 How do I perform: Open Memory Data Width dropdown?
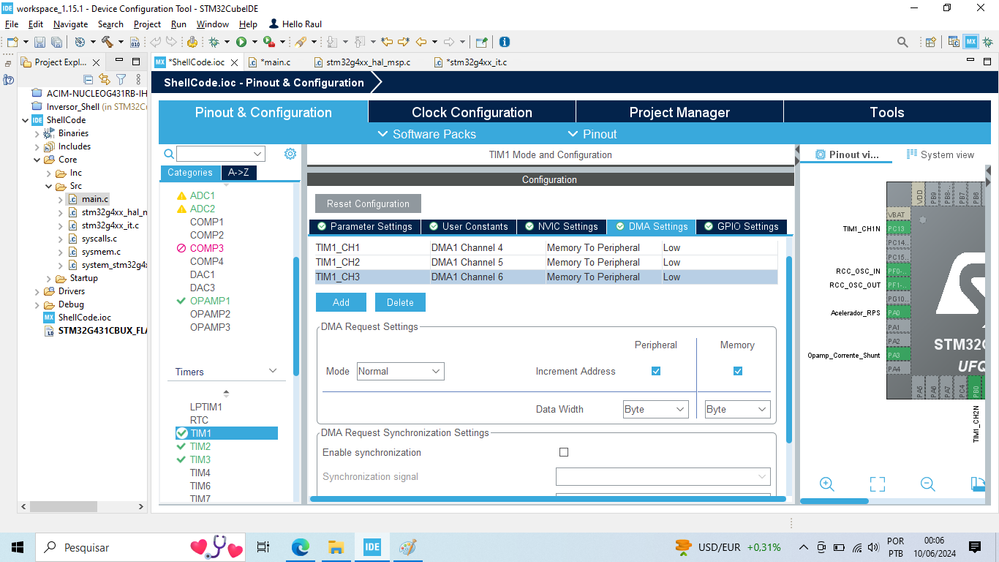click(x=737, y=409)
